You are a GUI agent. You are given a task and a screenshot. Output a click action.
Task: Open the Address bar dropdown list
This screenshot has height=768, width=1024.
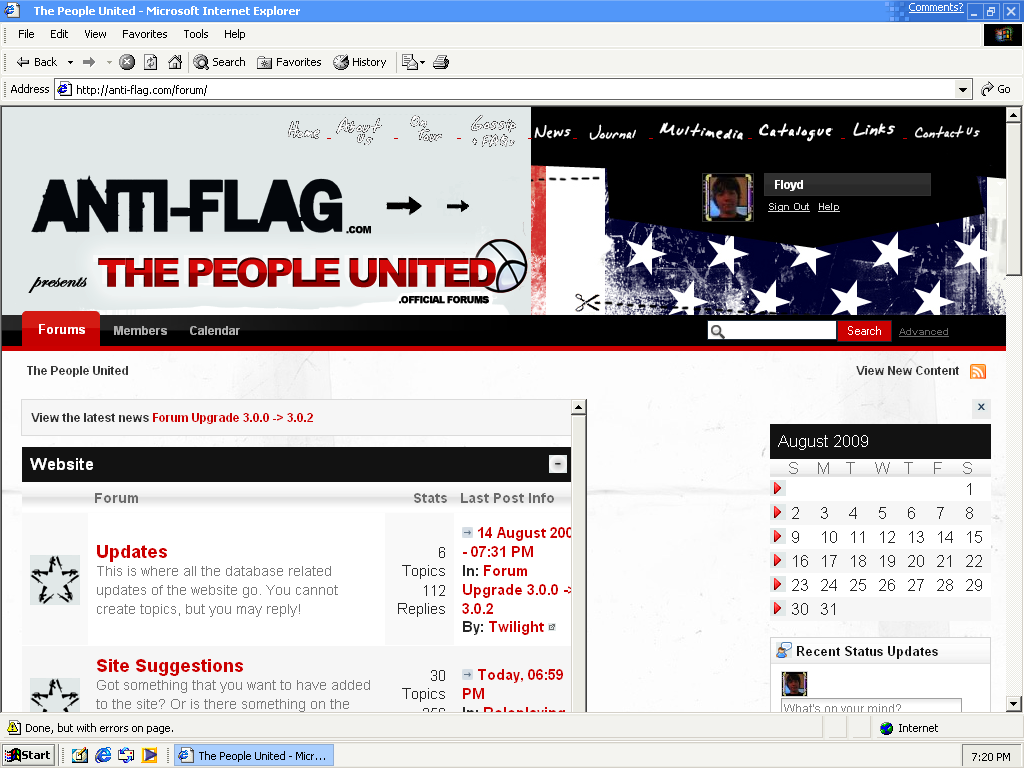963,89
